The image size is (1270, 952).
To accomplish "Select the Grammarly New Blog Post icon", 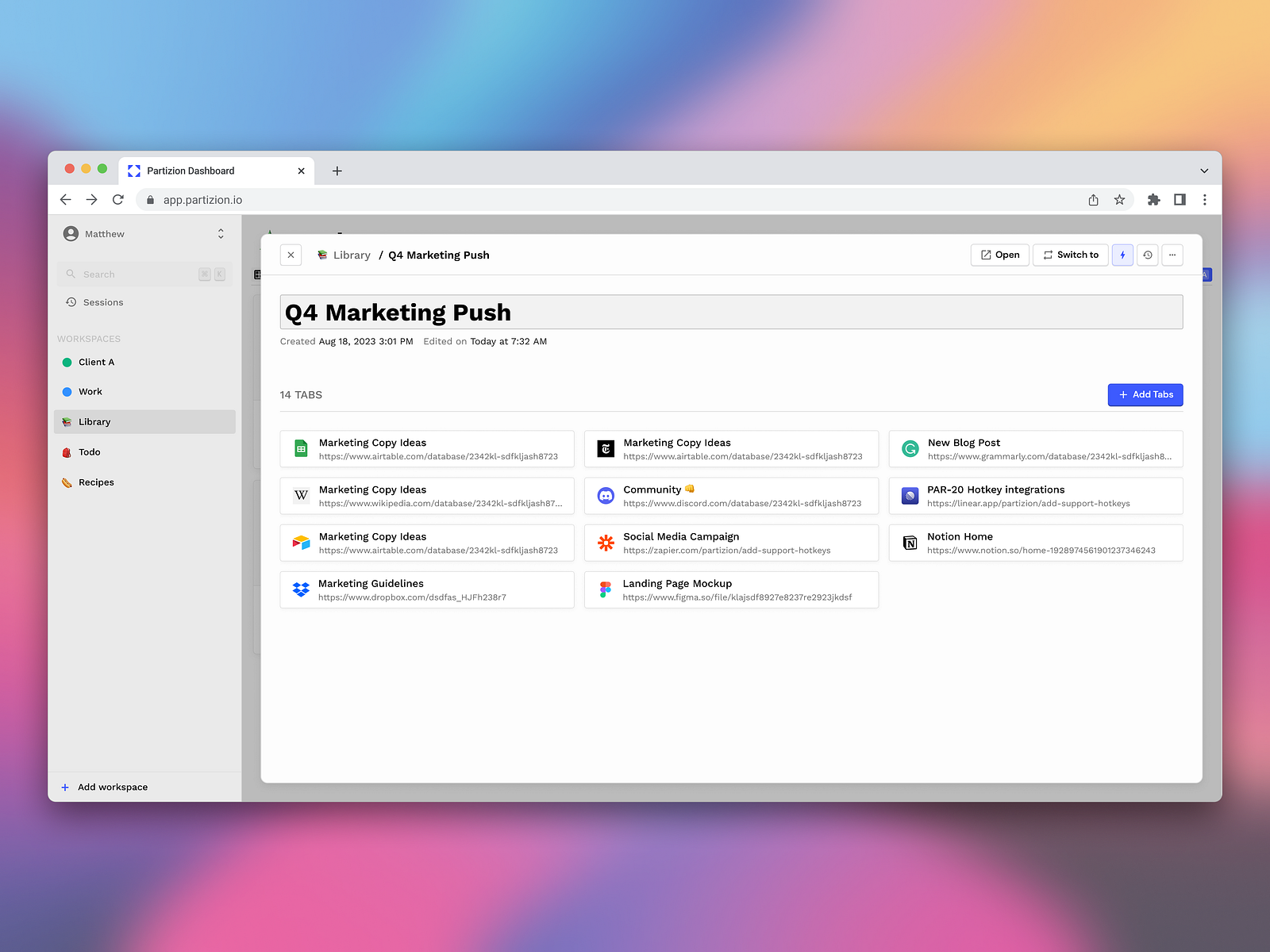I will pos(910,448).
